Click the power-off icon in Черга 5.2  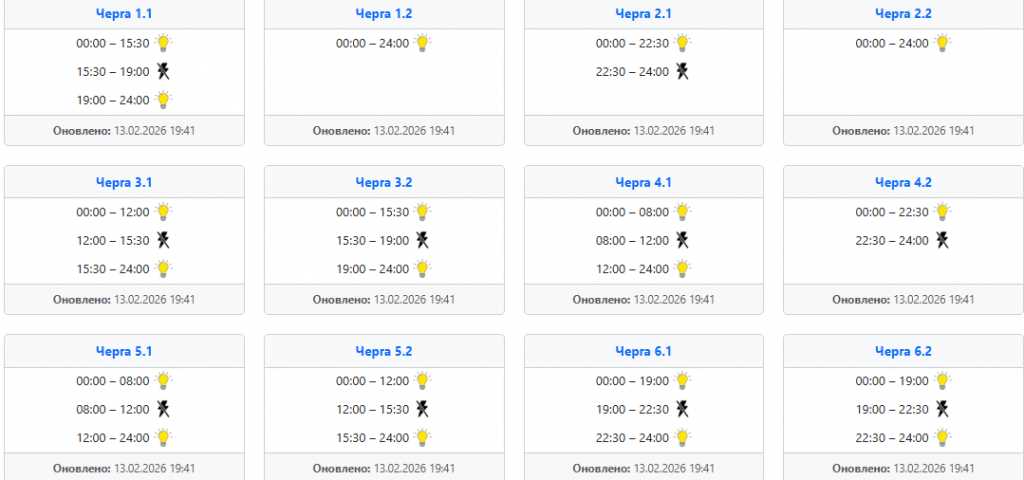(423, 409)
